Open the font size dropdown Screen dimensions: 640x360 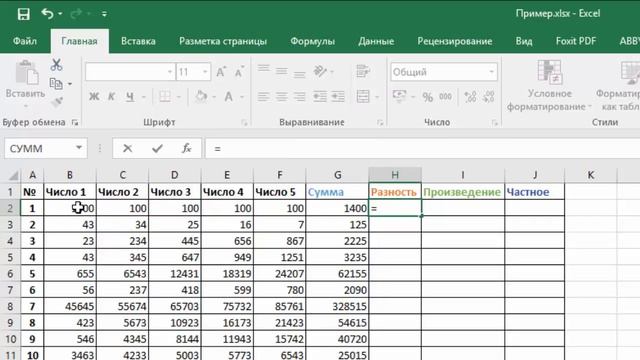point(205,72)
